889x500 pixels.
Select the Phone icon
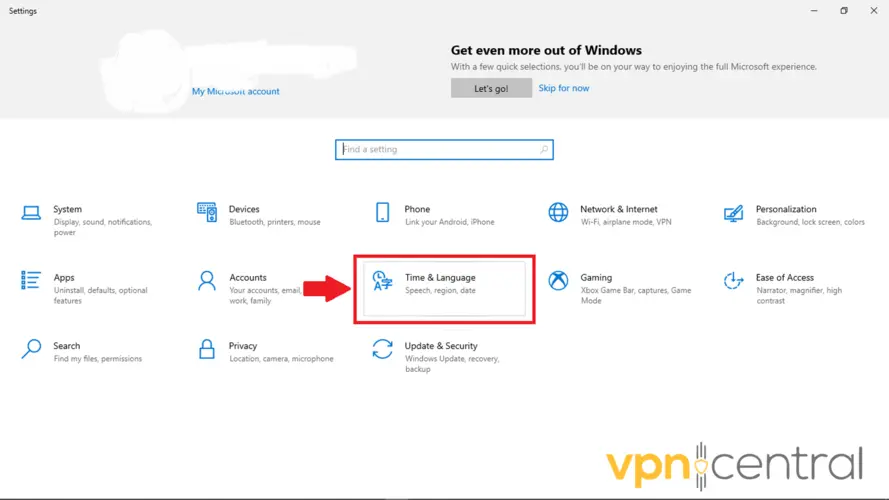[383, 212]
